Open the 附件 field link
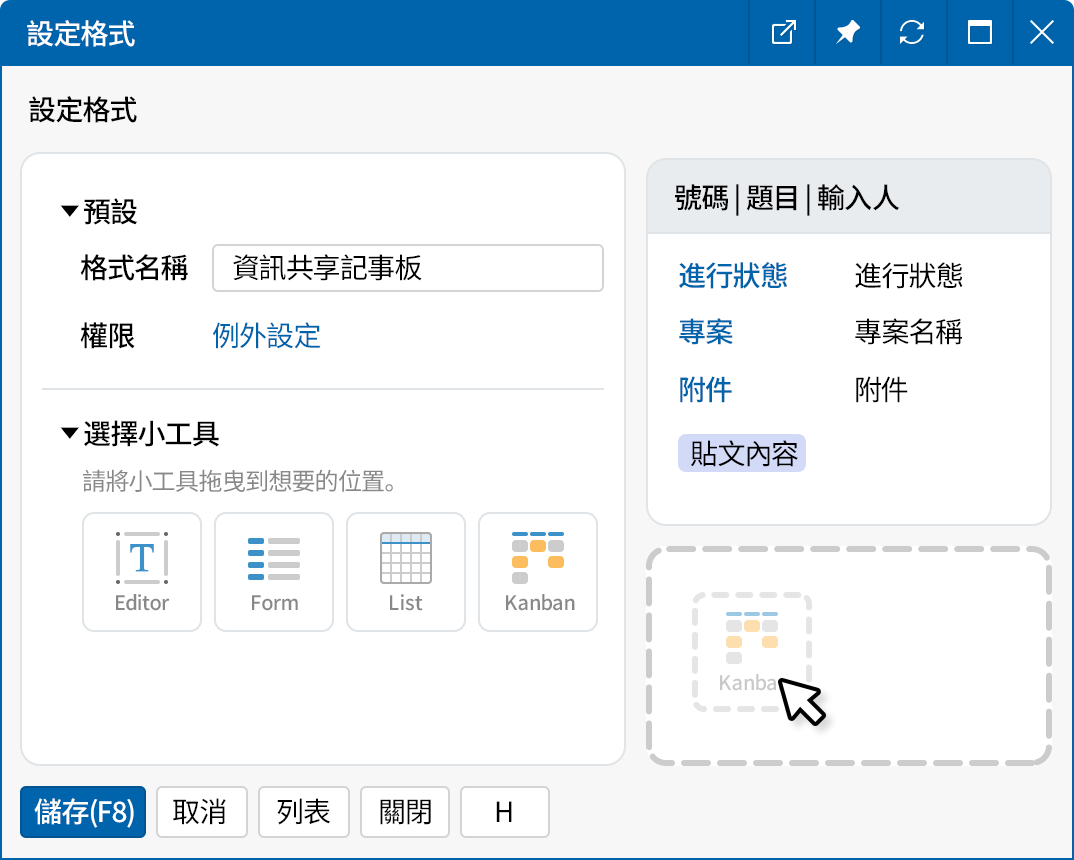This screenshot has width=1074, height=860. coord(705,390)
